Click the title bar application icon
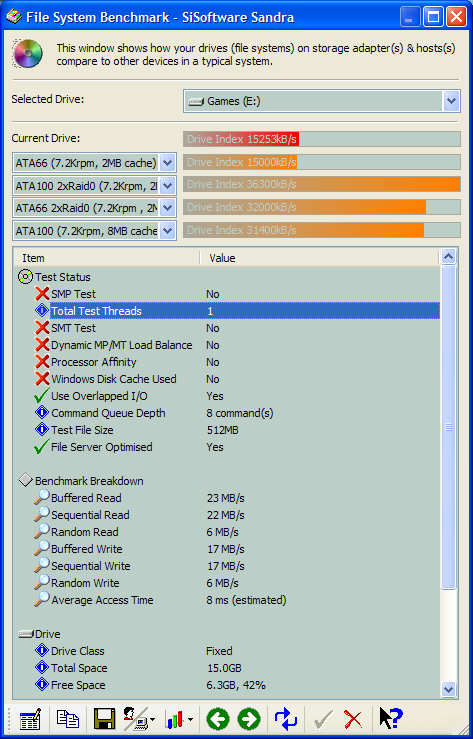This screenshot has height=739, width=473. pyautogui.click(x=13, y=17)
